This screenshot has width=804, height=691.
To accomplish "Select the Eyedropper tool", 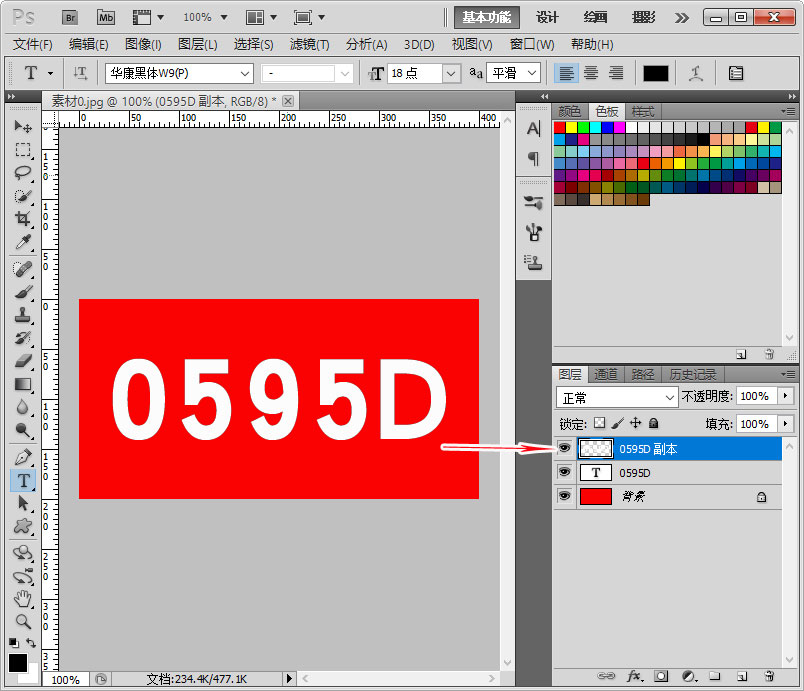I will point(23,241).
